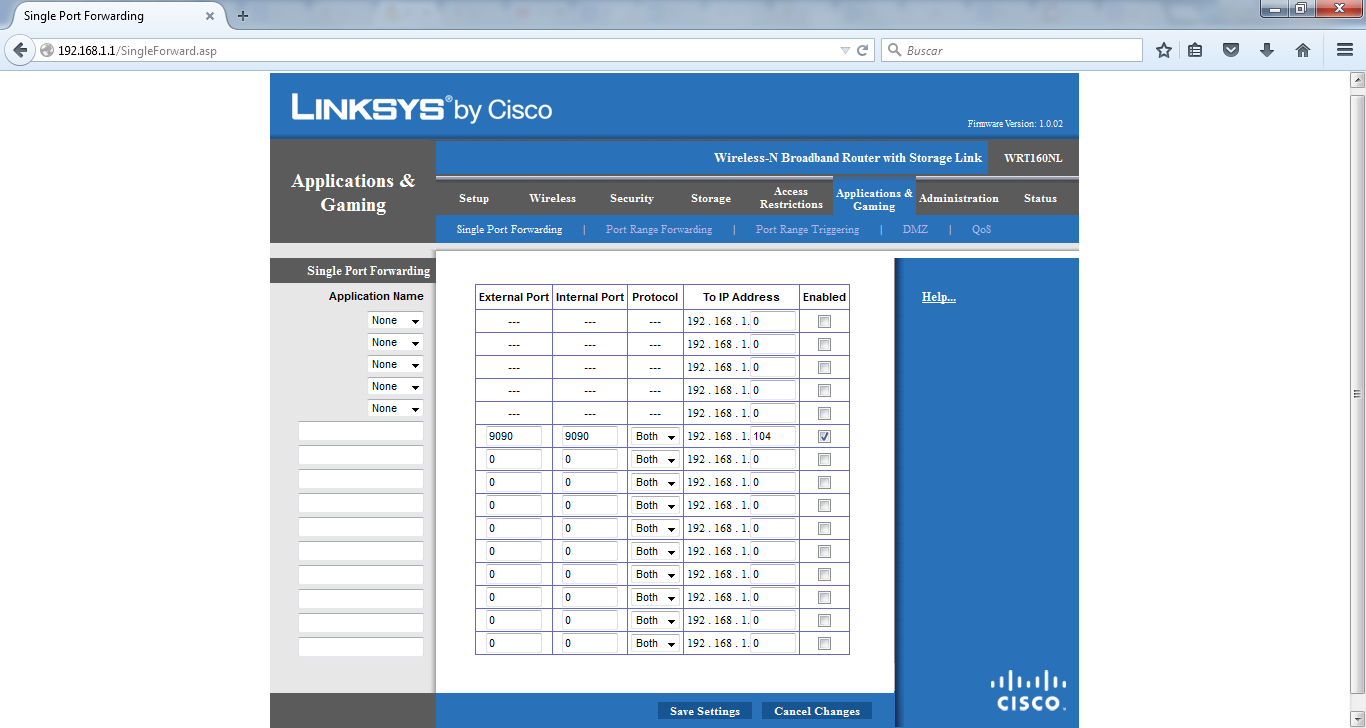Image resolution: width=1366 pixels, height=728 pixels.
Task: Go to Firefox home page icon
Action: [x=1303, y=50]
